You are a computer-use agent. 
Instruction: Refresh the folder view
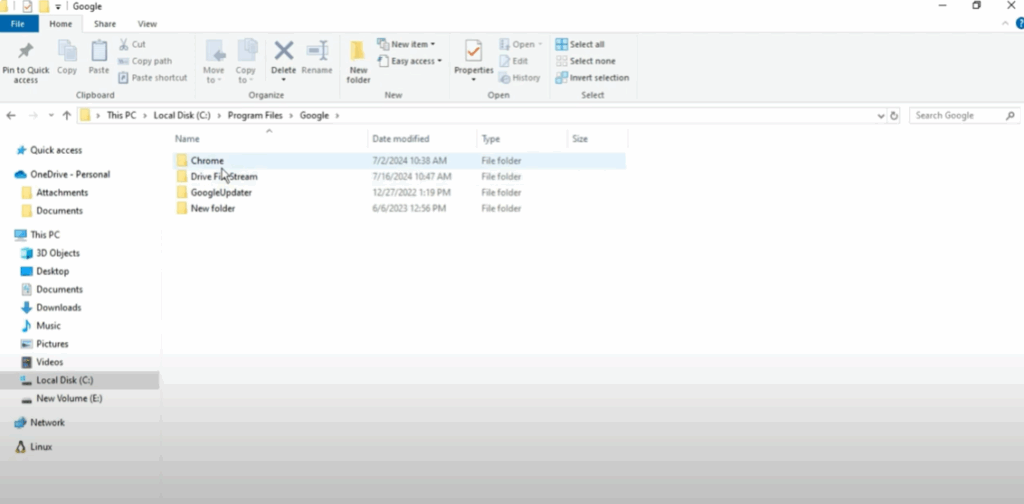click(894, 116)
